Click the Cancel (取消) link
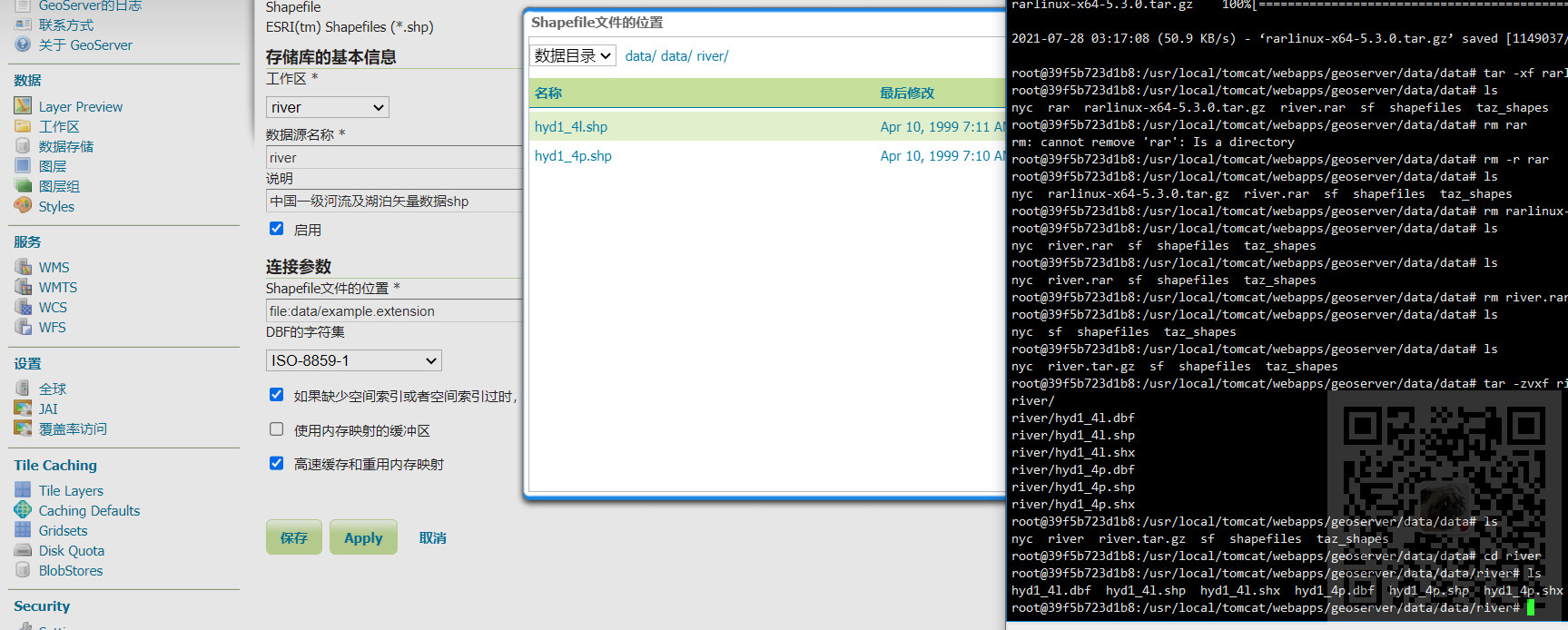Image resolution: width=1568 pixels, height=630 pixels. [432, 537]
